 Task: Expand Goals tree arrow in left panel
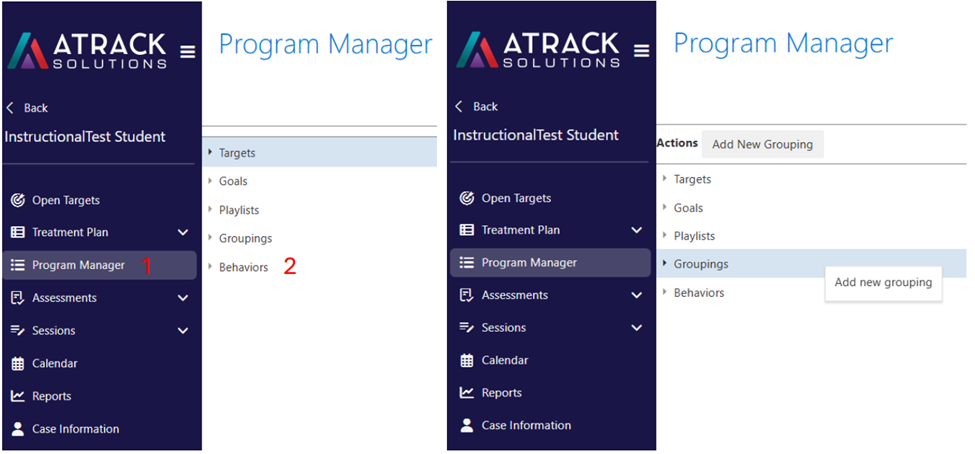tap(210, 181)
